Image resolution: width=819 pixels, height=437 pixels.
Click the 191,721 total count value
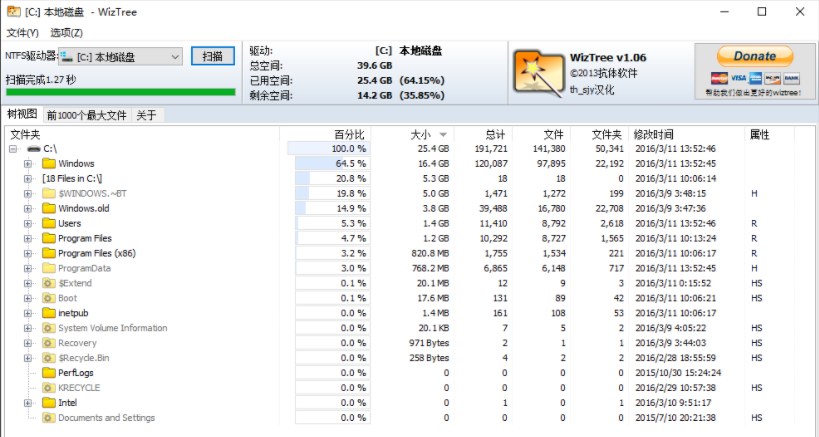tap(491, 149)
